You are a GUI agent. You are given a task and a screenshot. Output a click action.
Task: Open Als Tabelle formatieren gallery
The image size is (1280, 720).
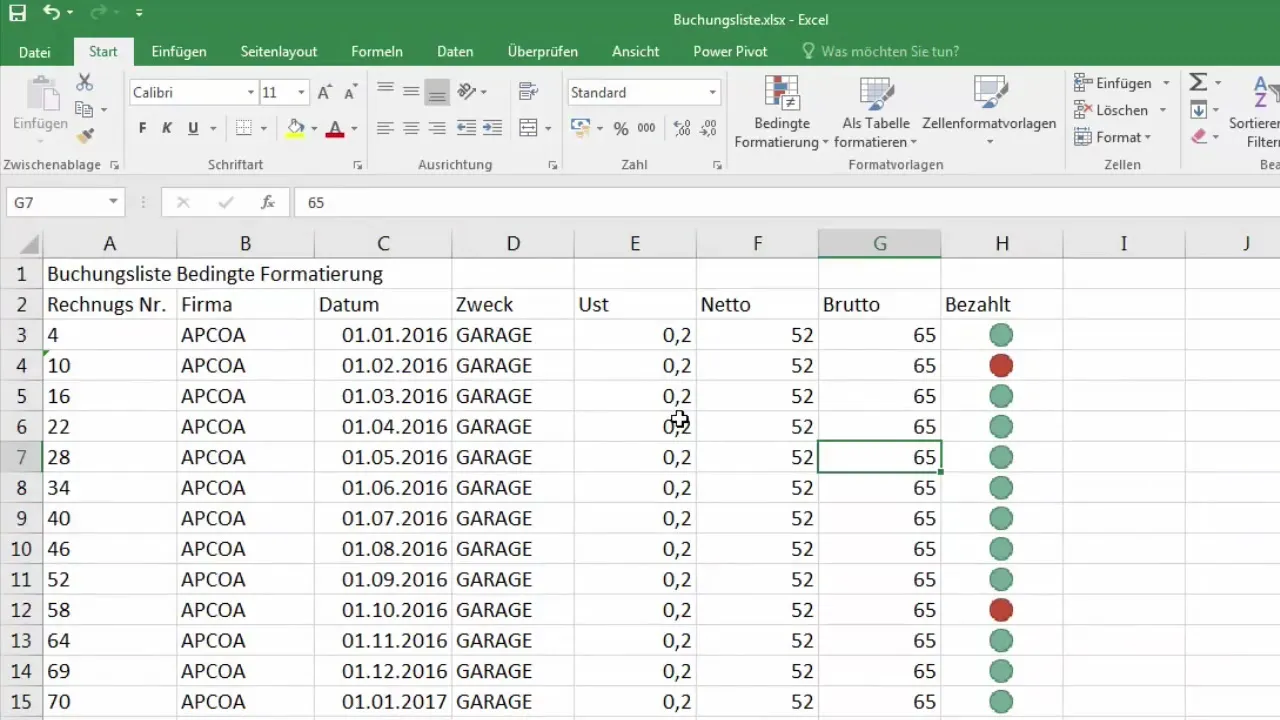point(876,112)
